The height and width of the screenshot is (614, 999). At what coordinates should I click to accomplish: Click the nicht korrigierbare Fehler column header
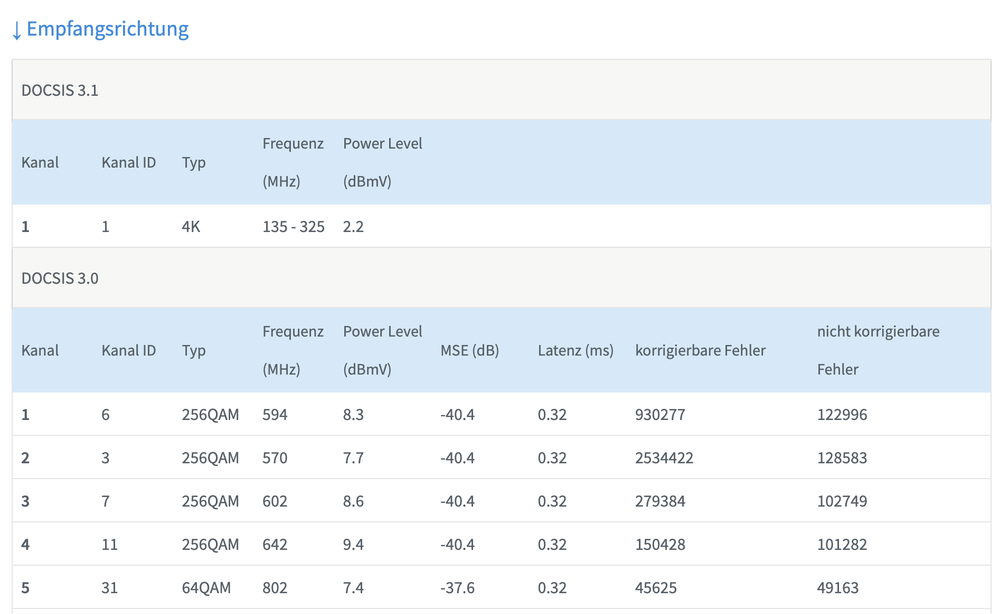878,350
